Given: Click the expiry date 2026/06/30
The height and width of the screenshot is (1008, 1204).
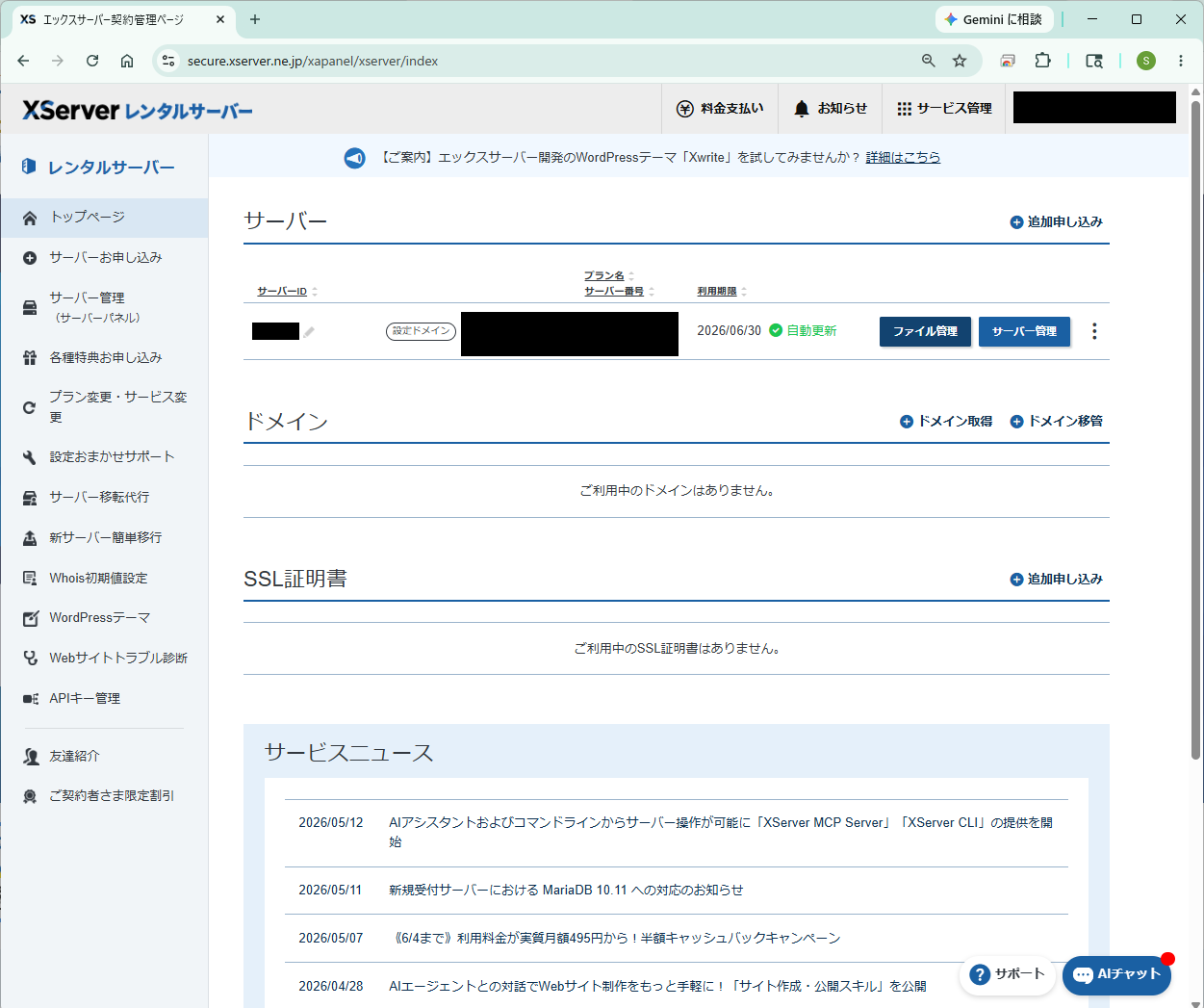Looking at the screenshot, I should pos(729,330).
